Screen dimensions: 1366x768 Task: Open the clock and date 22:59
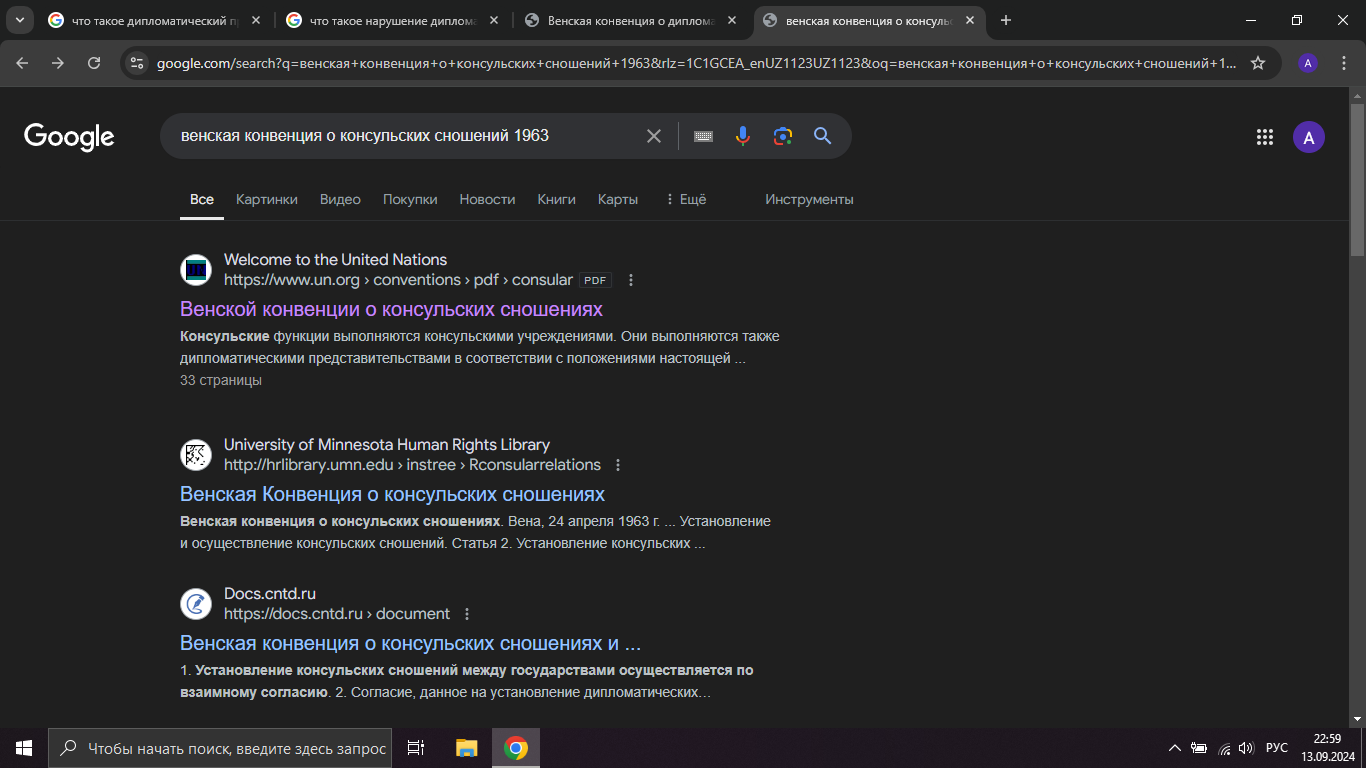[x=1328, y=748]
